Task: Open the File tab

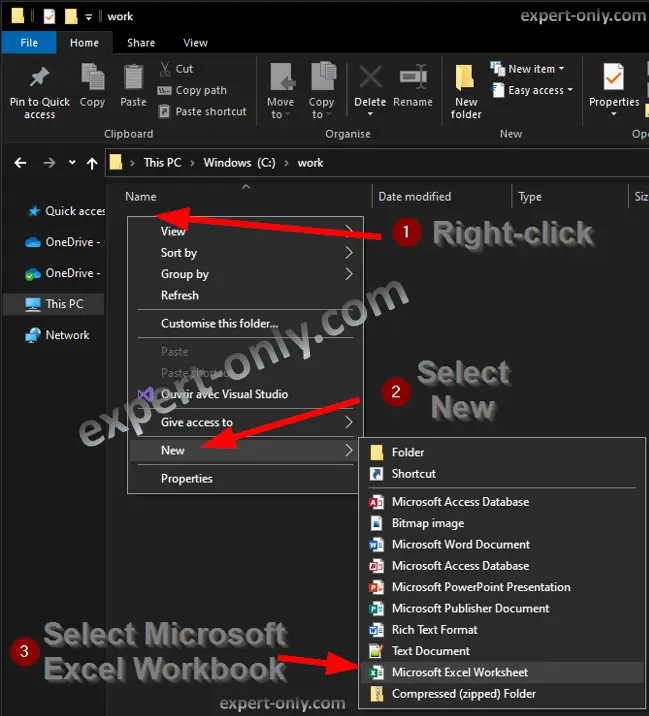Action: 29,42
